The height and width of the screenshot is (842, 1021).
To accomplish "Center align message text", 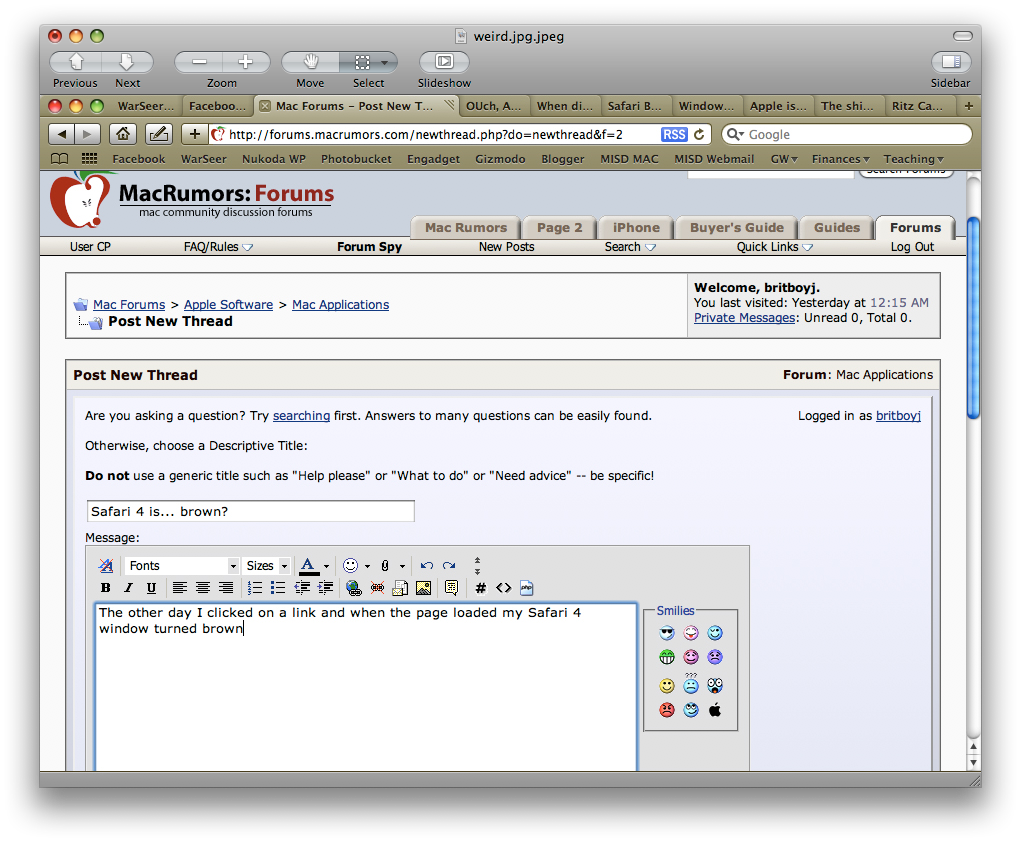I will click(x=203, y=588).
